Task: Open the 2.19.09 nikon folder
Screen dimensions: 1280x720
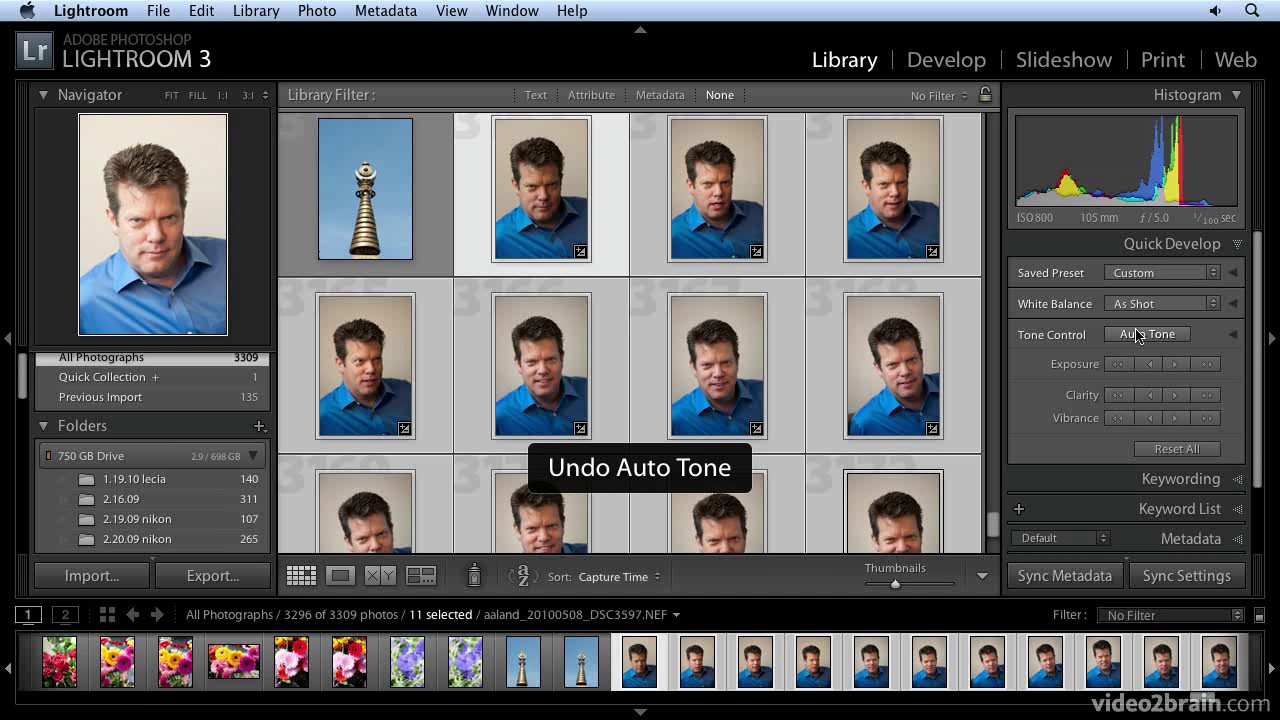Action: click(x=137, y=519)
